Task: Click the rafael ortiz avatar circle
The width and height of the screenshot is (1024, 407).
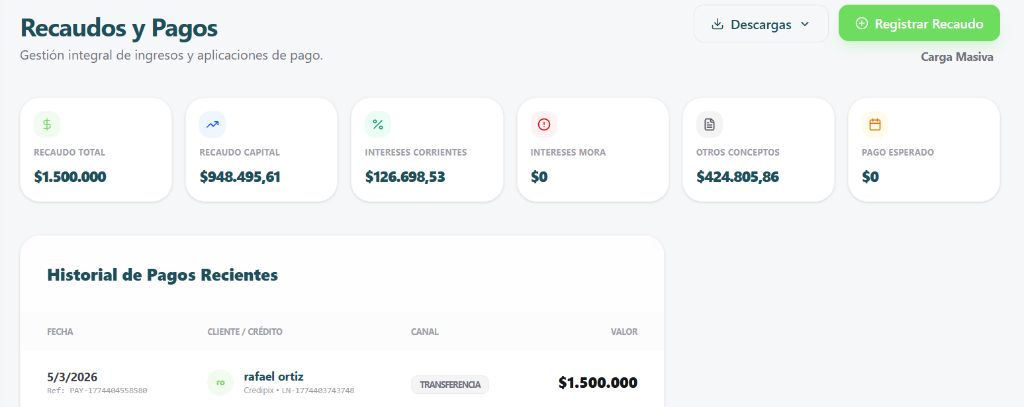Action: click(x=220, y=382)
